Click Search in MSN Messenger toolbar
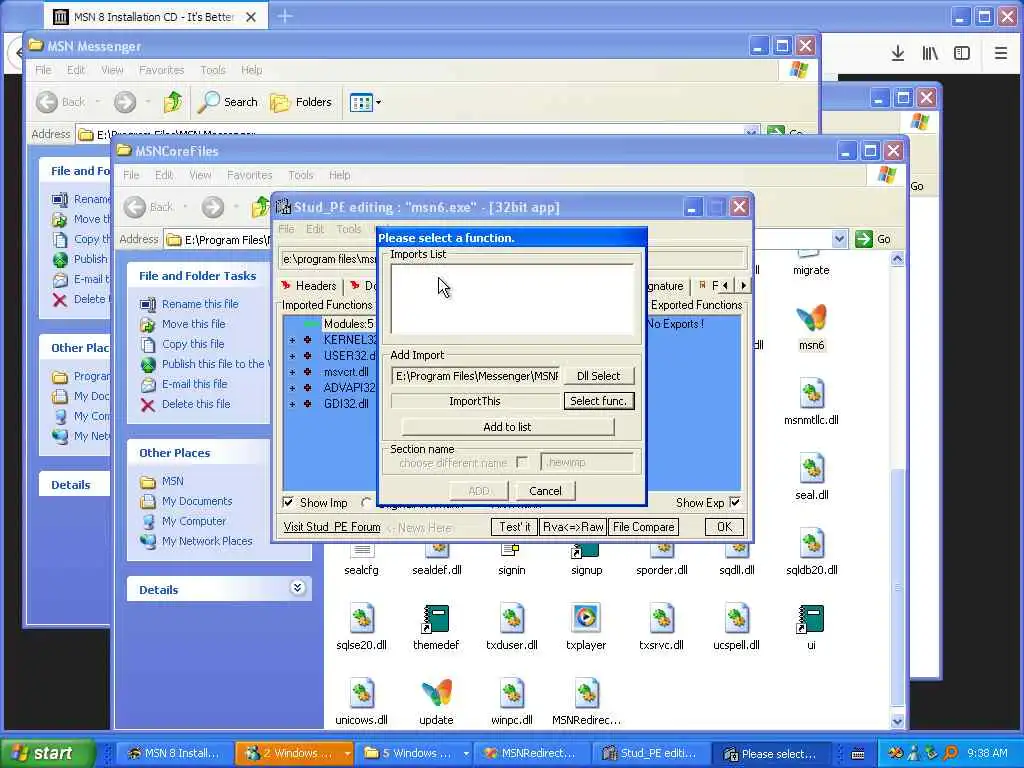The height and width of the screenshot is (768, 1024). [228, 102]
